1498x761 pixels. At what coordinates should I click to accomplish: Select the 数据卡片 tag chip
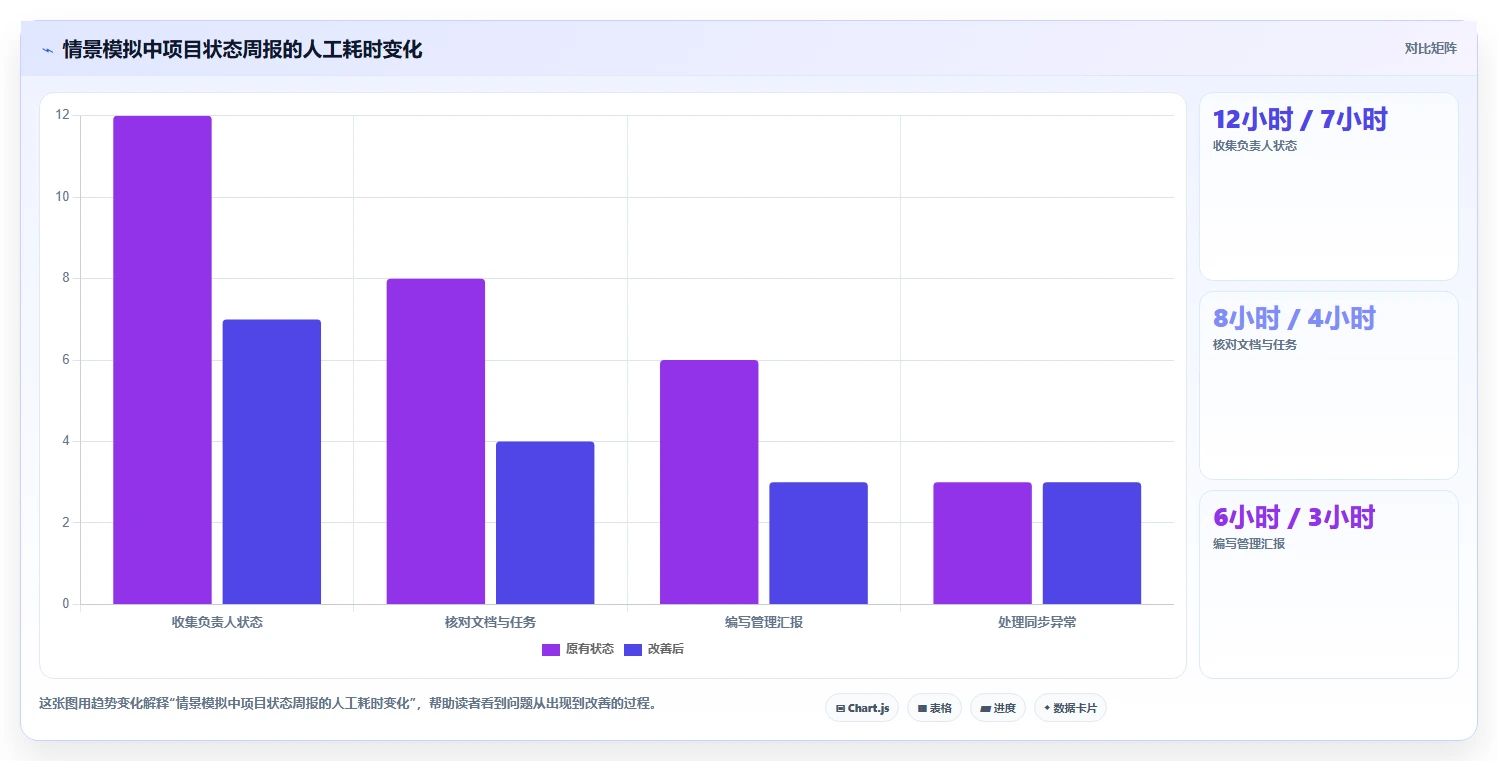1070,708
